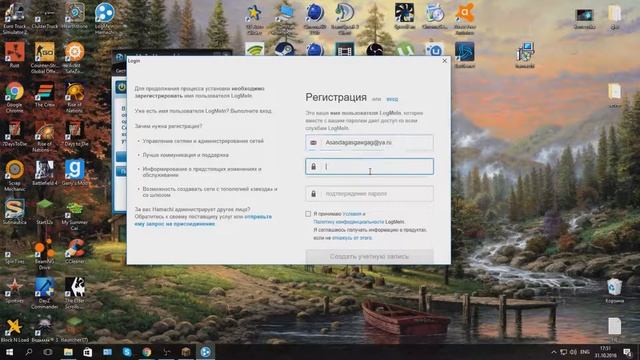
Task: Click 'отправьте ему запрос на присоединение' link
Action: coord(204,220)
